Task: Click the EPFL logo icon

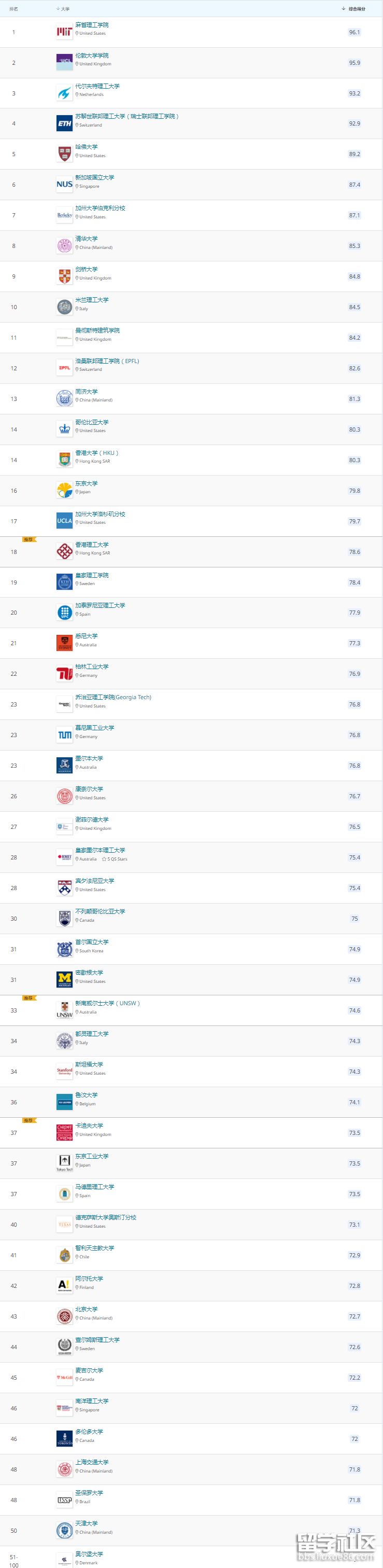Action: 64,368
